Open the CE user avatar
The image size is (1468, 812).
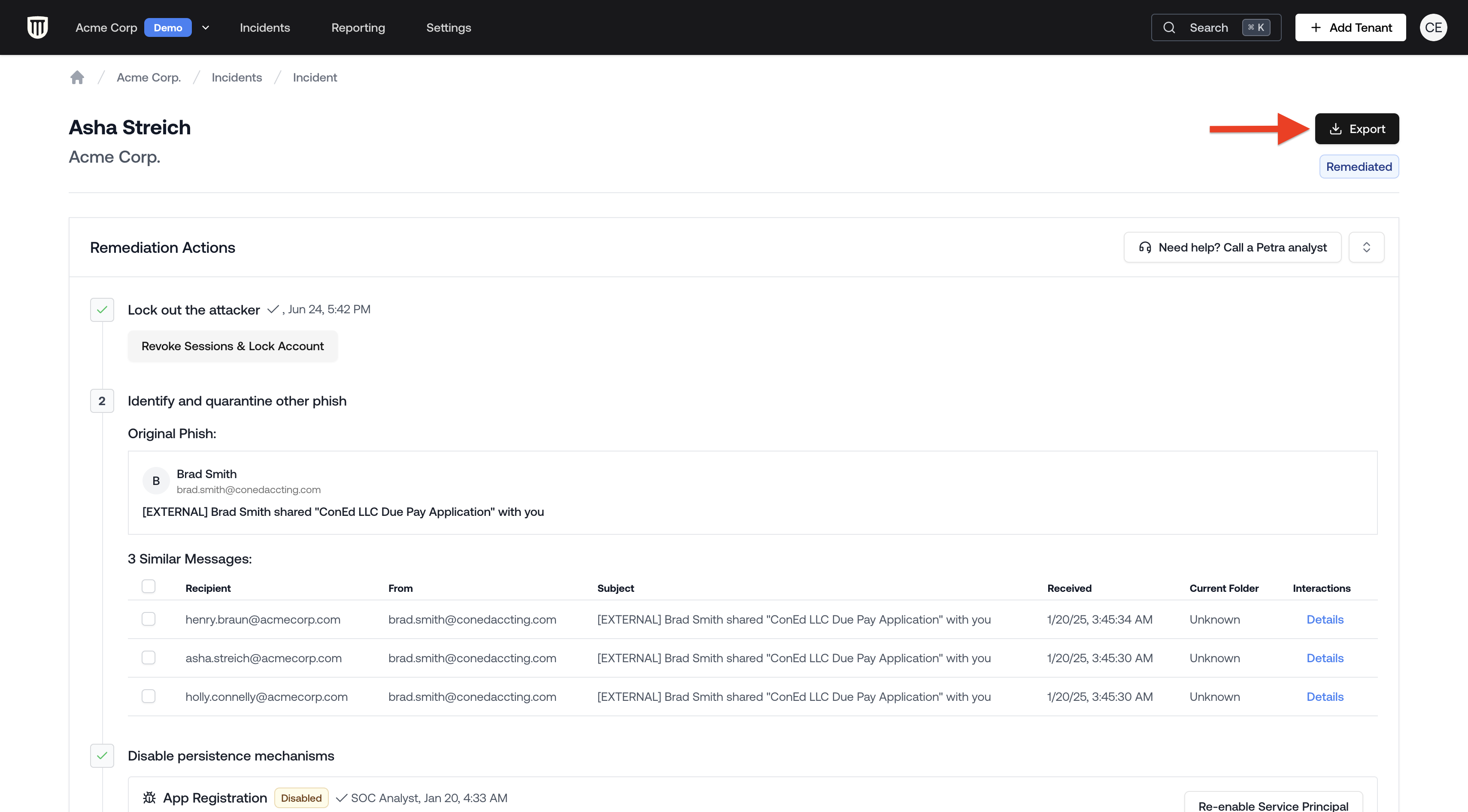(1433, 27)
